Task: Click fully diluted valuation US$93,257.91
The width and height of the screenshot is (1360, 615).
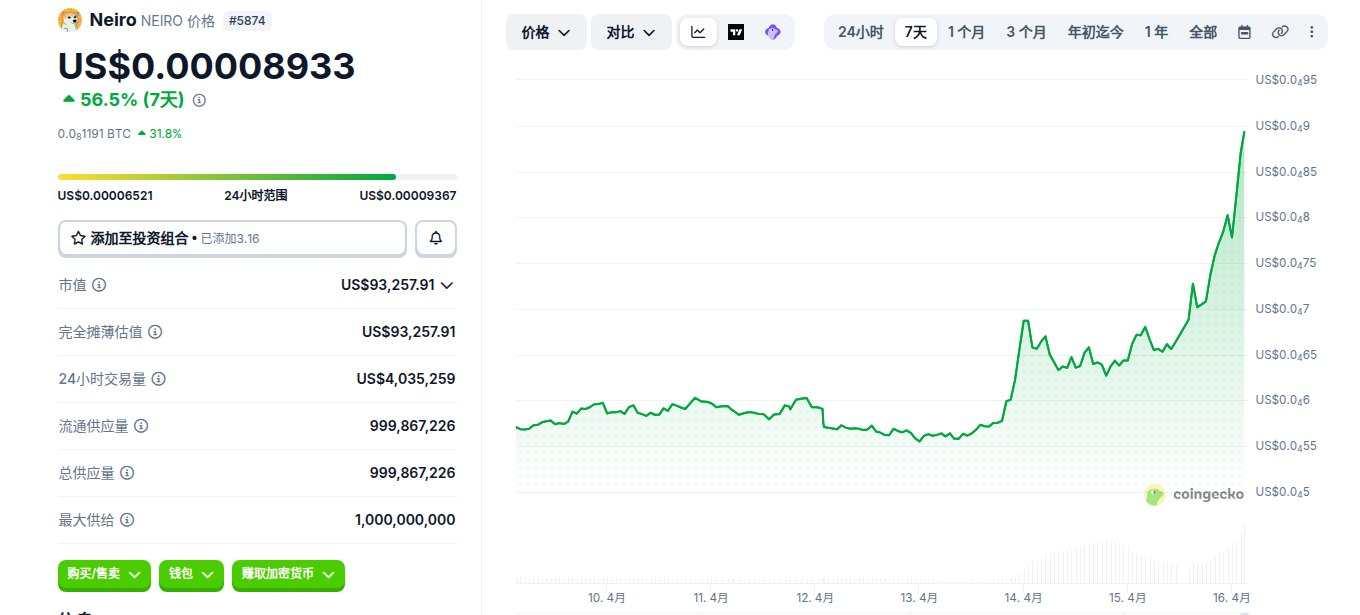Action: [409, 332]
